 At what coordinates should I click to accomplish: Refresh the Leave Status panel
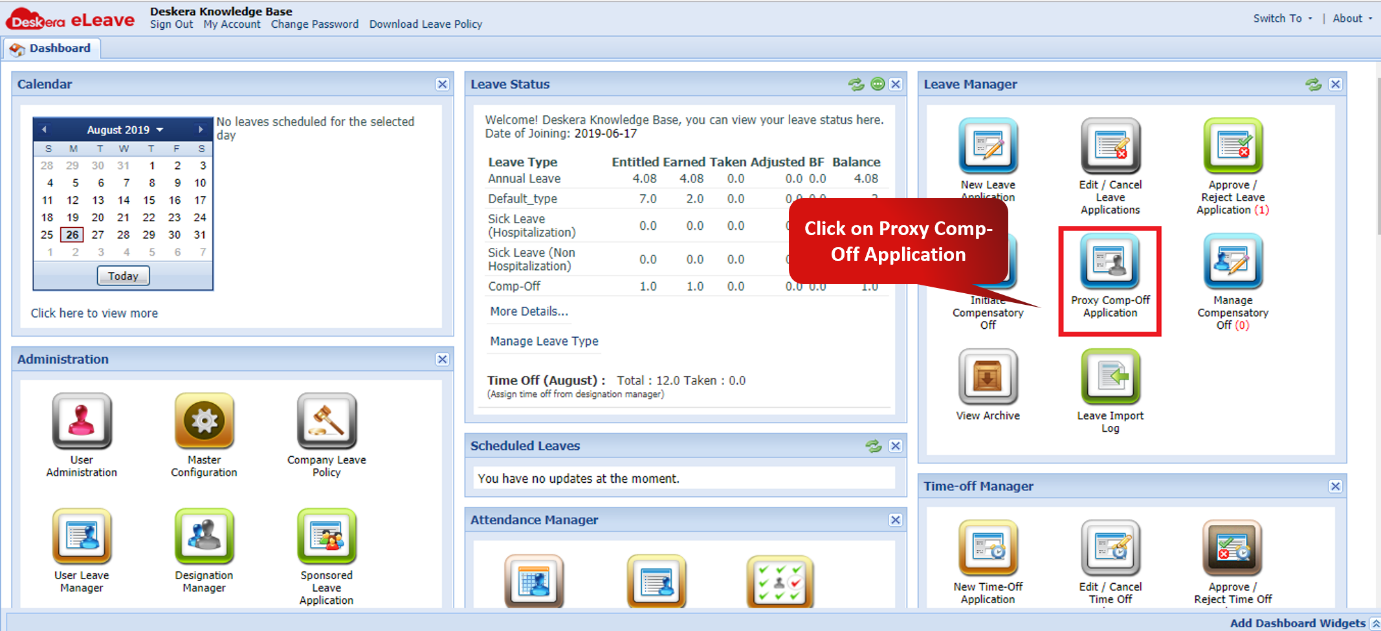pos(856,84)
